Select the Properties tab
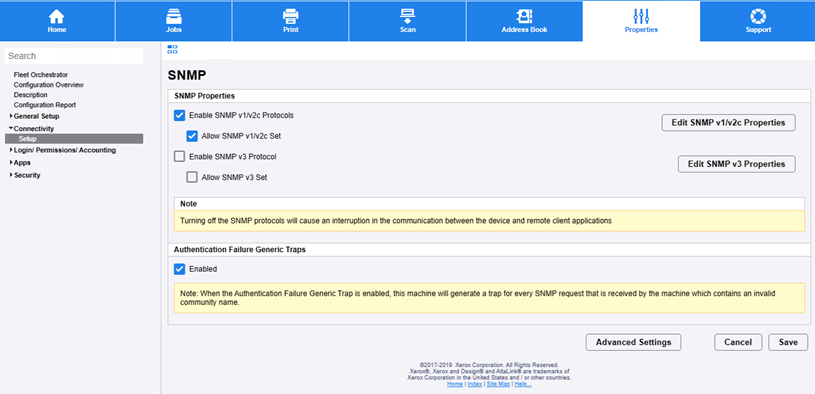This screenshot has width=815, height=394. [x=641, y=21]
